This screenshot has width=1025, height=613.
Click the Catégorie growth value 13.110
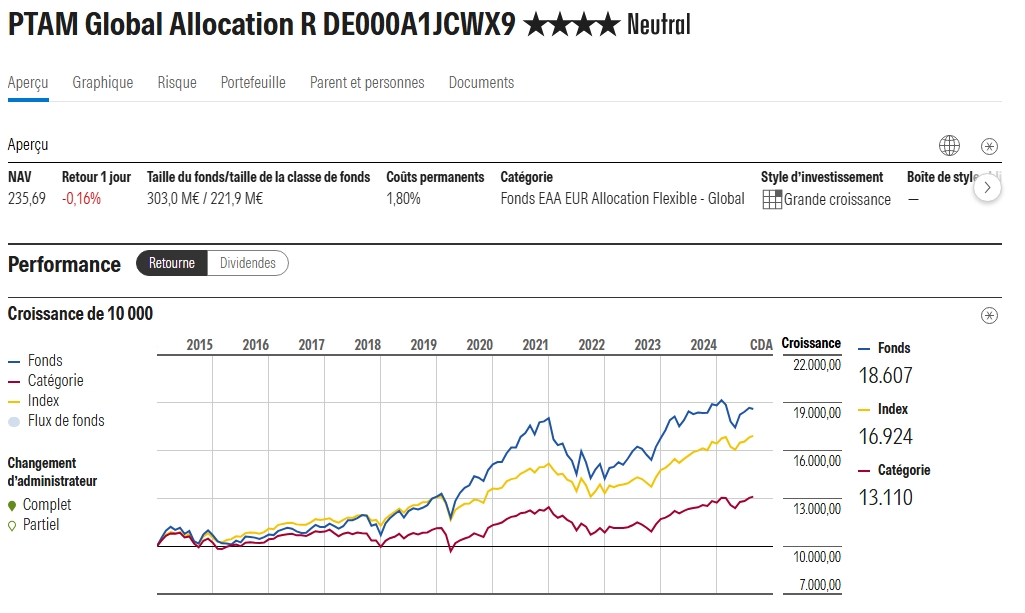(885, 497)
